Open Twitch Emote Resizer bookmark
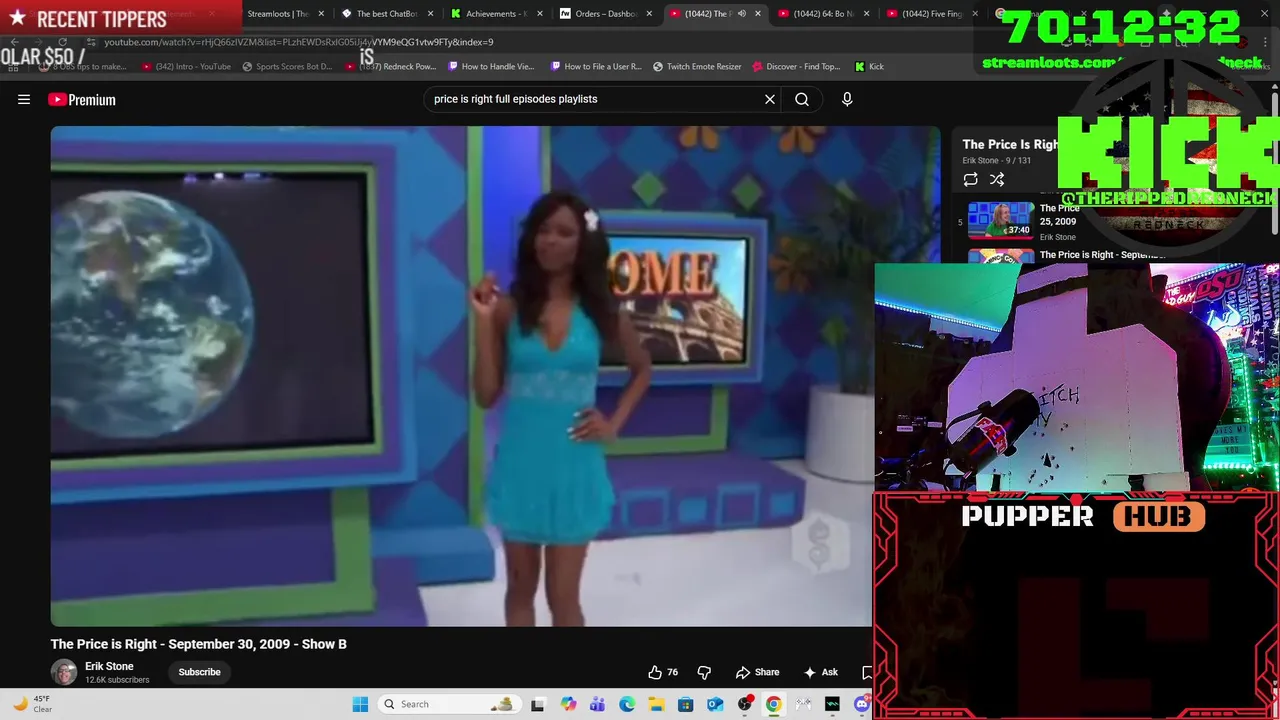Image resolution: width=1280 pixels, height=720 pixels. click(698, 66)
